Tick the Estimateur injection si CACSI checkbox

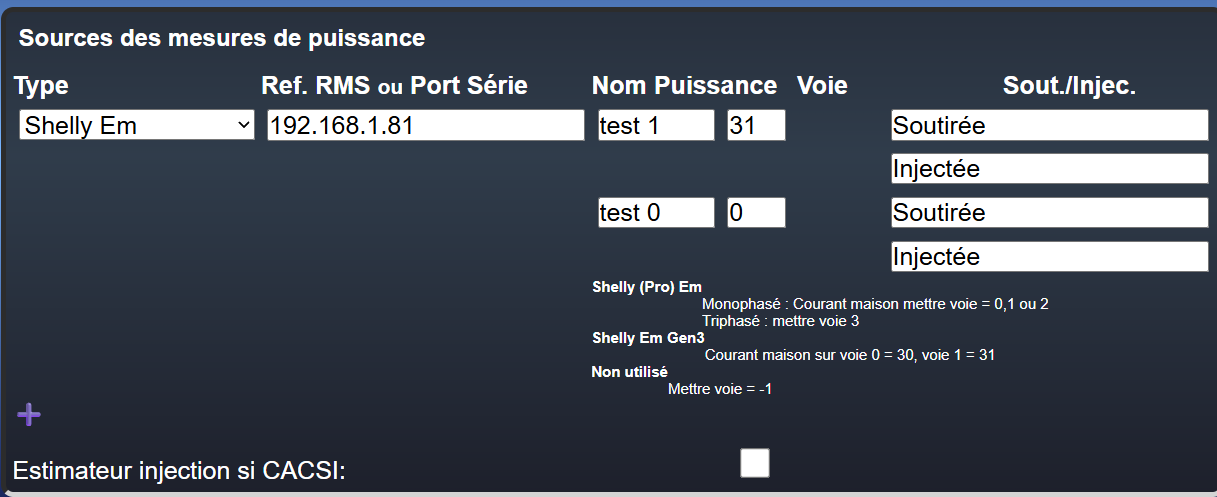coord(755,463)
